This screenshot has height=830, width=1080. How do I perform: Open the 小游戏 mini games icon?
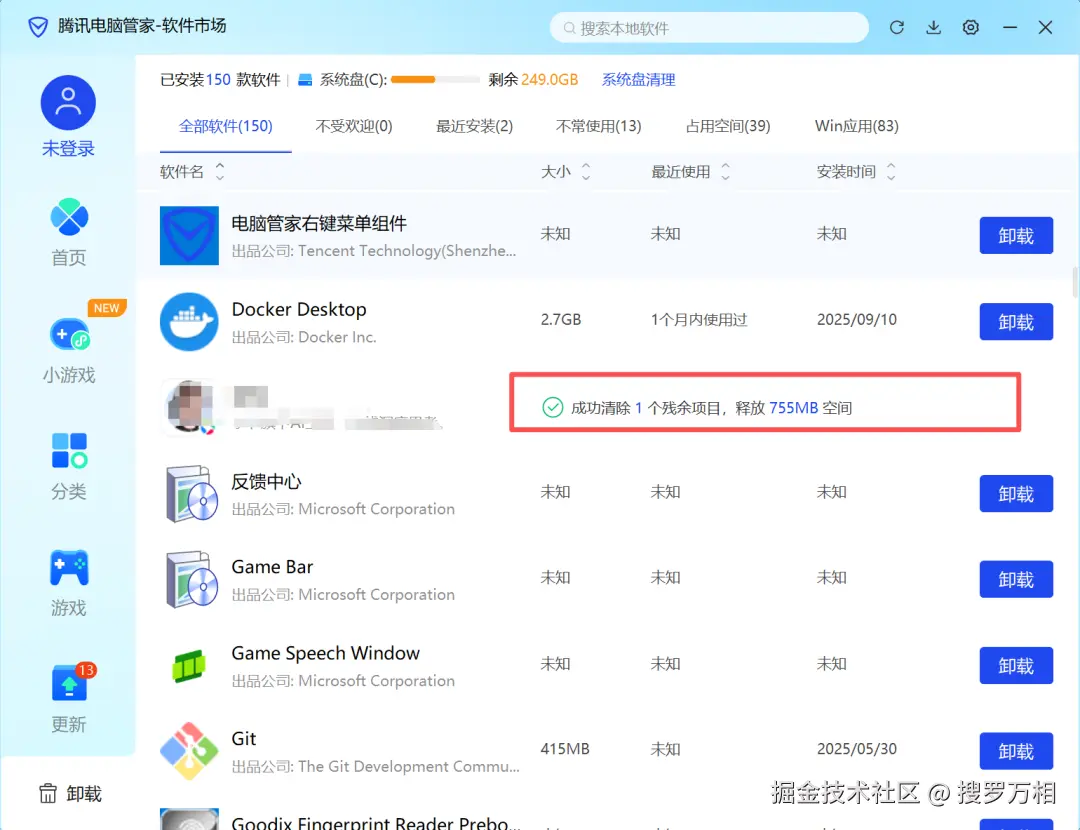[69, 335]
